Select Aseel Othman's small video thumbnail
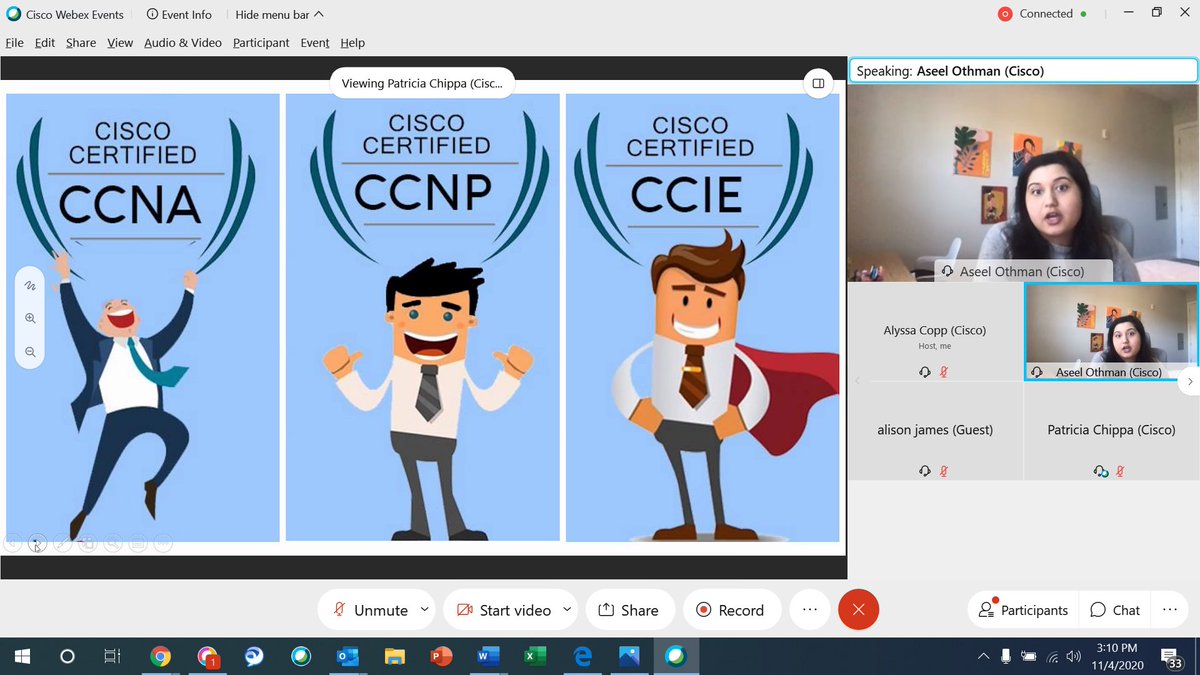Image resolution: width=1200 pixels, height=675 pixels. (x=1110, y=331)
